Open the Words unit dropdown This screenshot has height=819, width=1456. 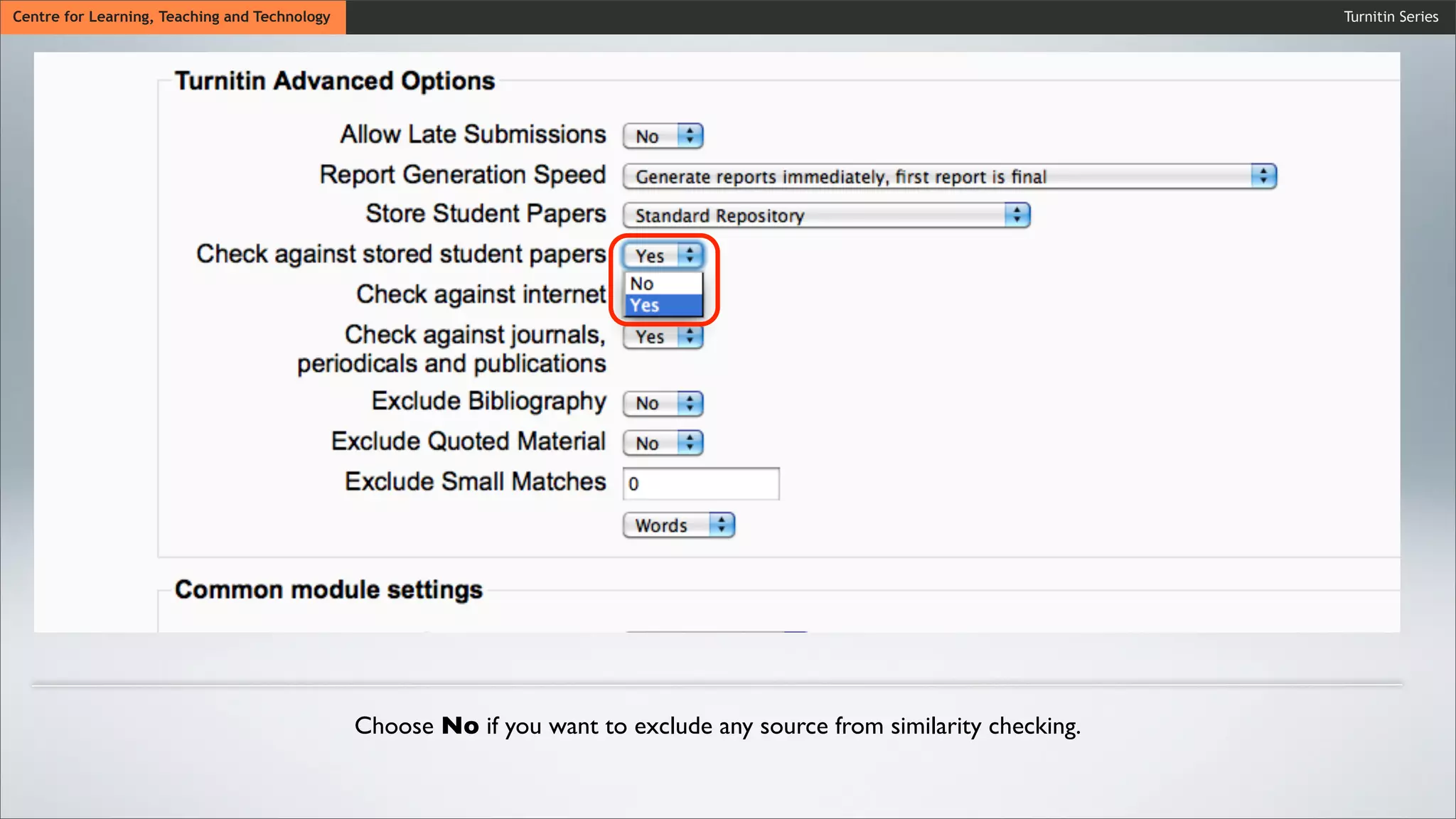(x=678, y=525)
